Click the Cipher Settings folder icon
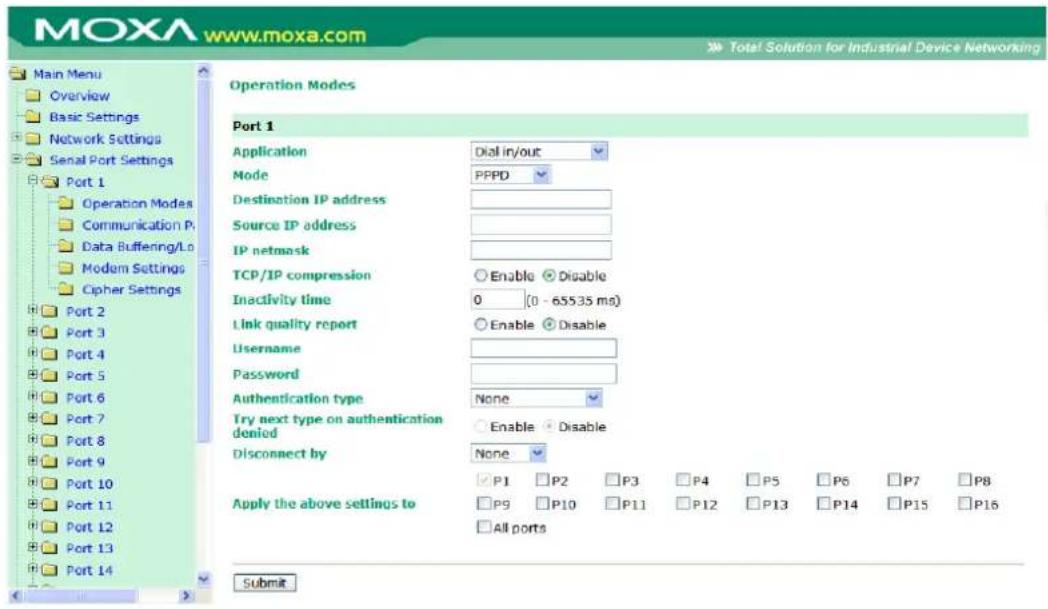1048x609 pixels. pos(66,289)
